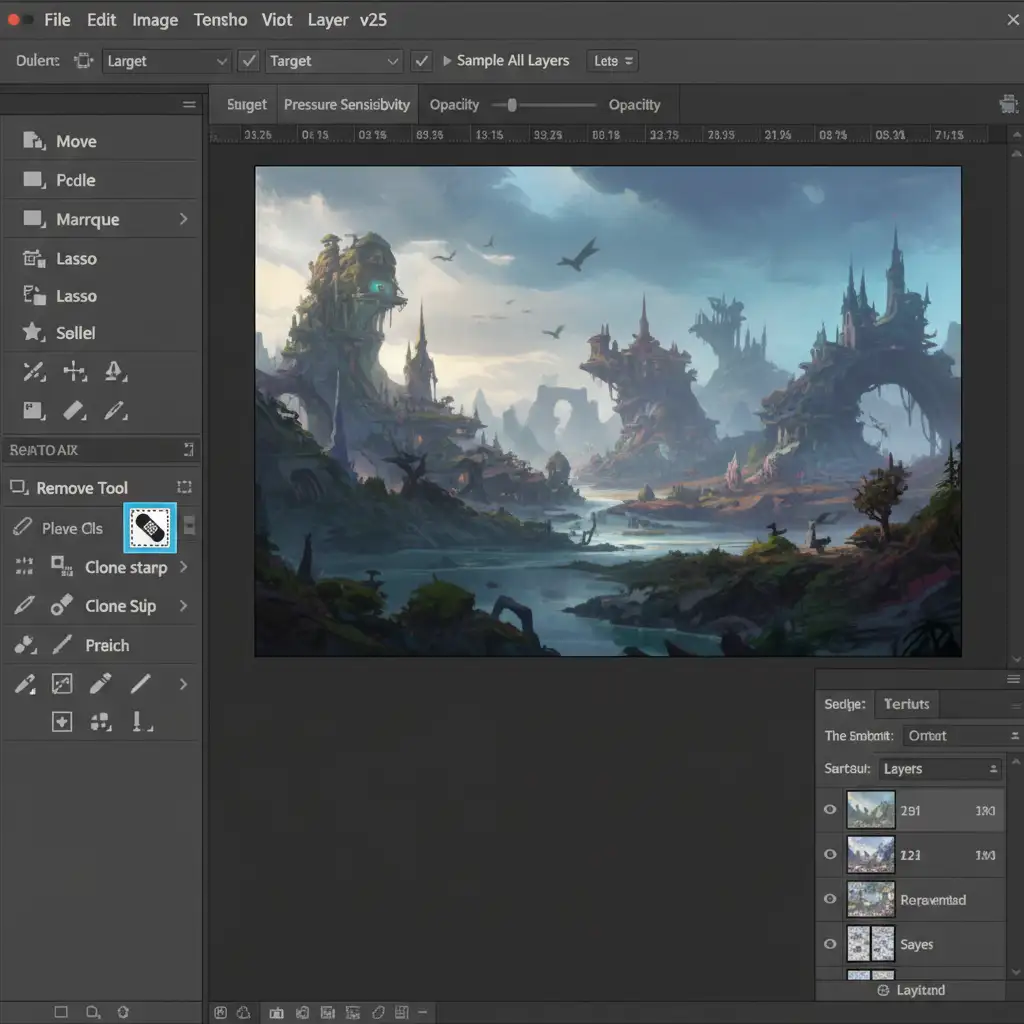Toggle visibility of the Sayes layer

point(830,943)
